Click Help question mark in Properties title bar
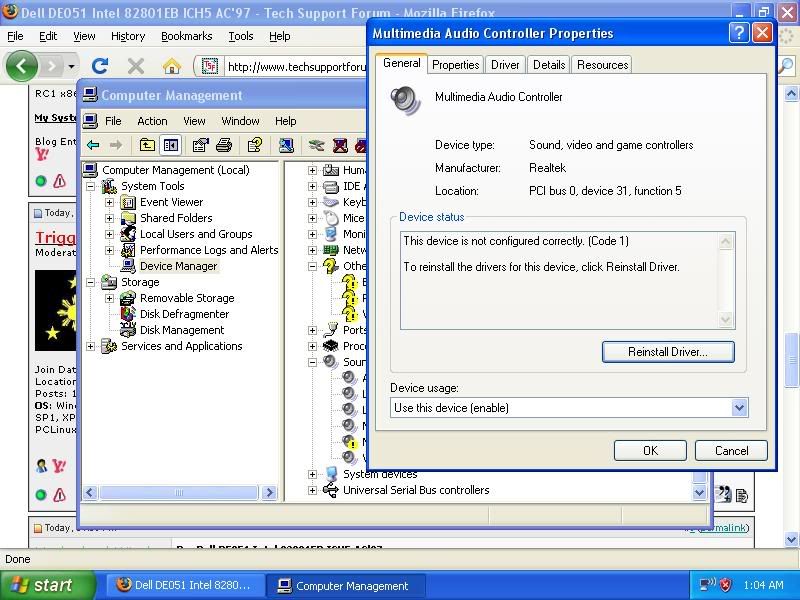This screenshot has height=600, width=800. coord(739,33)
